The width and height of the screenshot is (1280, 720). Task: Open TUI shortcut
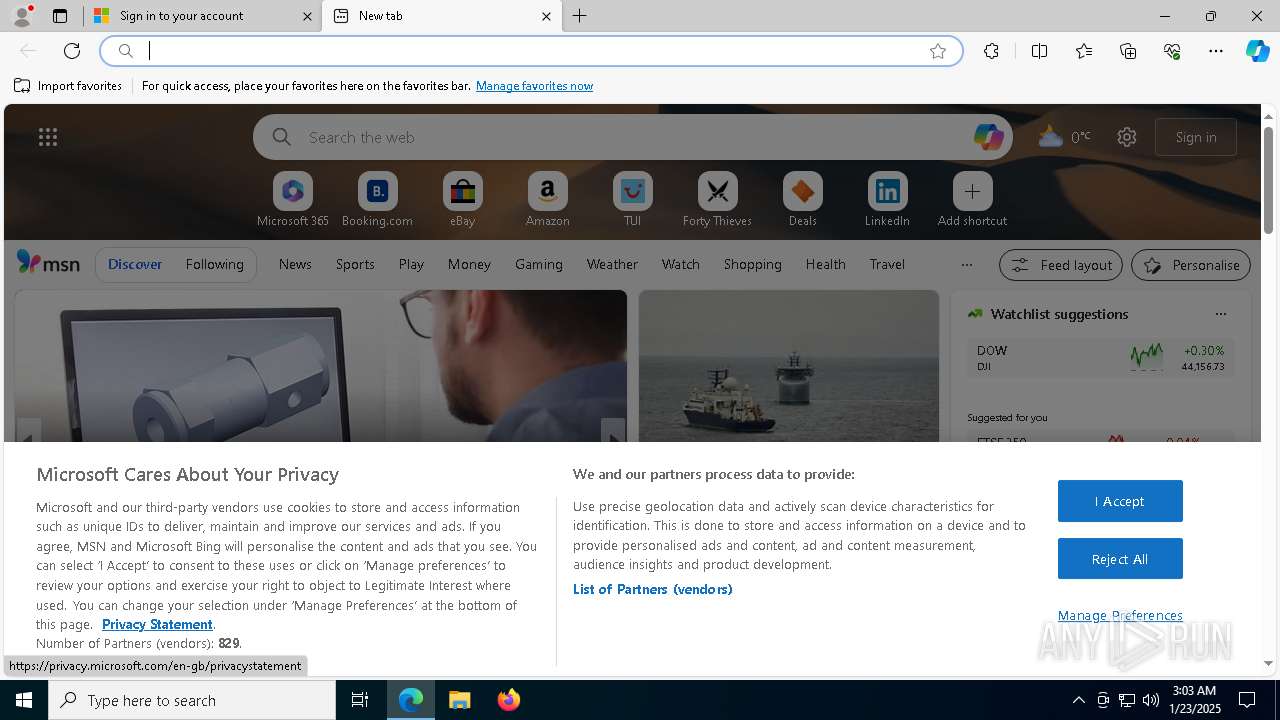point(632,199)
